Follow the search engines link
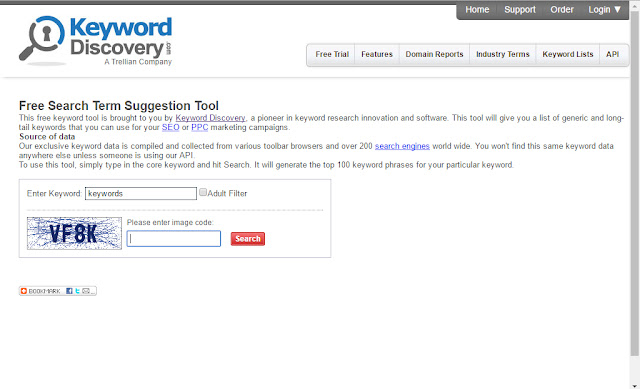This screenshot has height=389, width=640. click(402, 146)
